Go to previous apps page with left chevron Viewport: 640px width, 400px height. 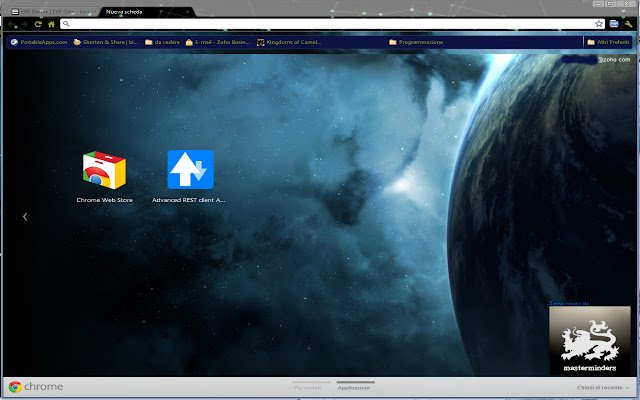point(25,217)
